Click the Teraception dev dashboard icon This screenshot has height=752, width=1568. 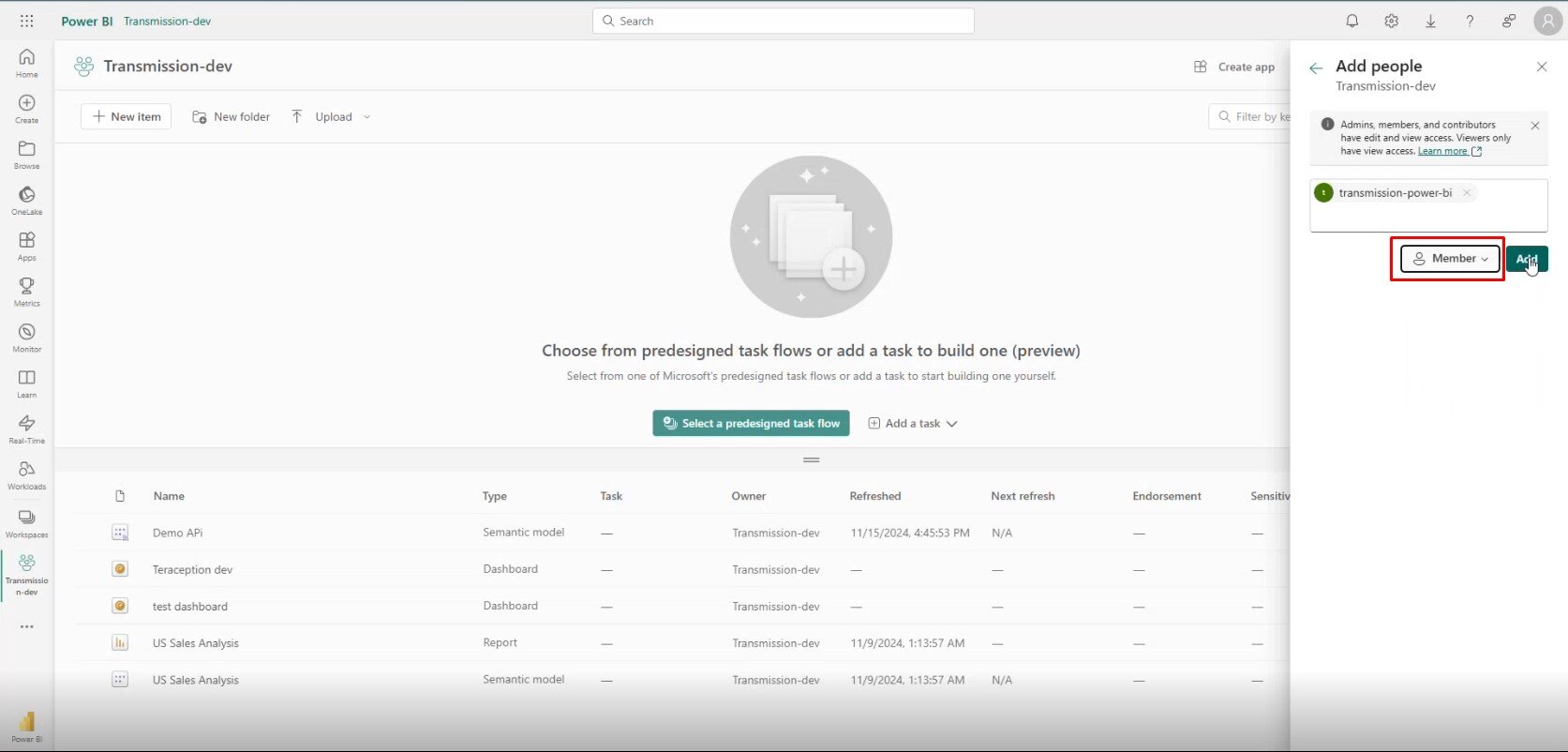tap(120, 569)
